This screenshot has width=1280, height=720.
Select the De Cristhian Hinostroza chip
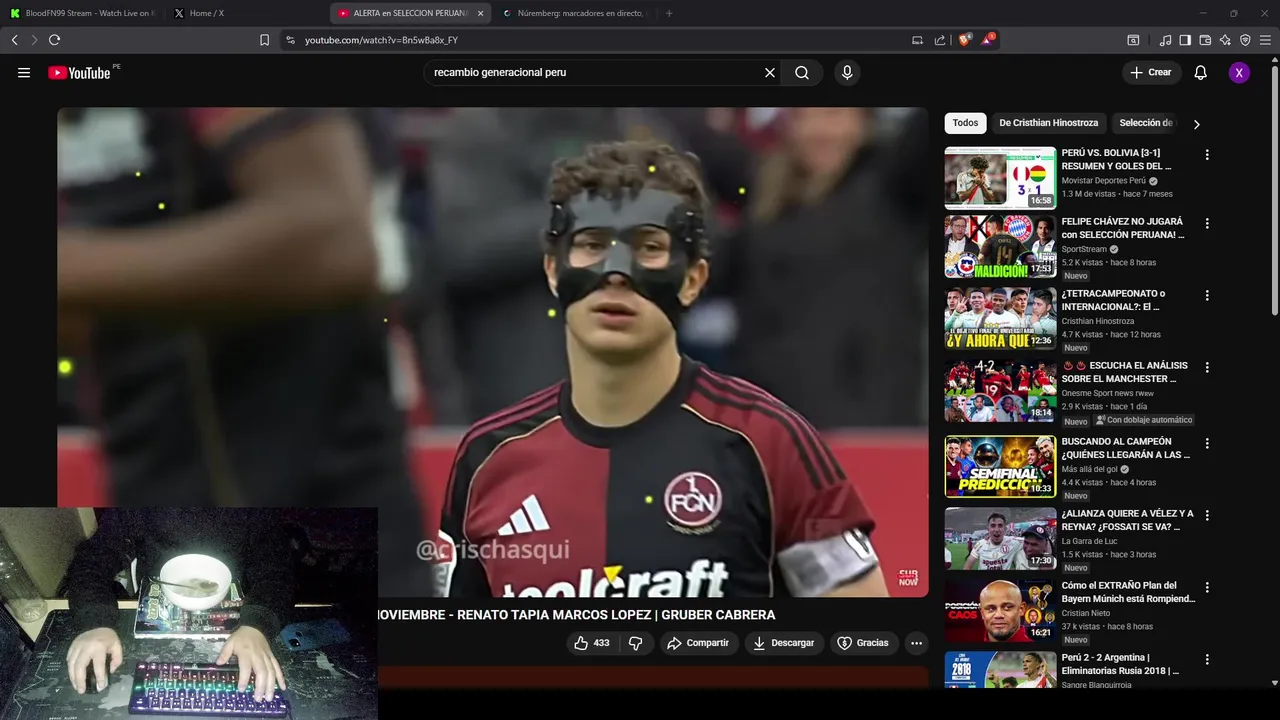point(1048,123)
